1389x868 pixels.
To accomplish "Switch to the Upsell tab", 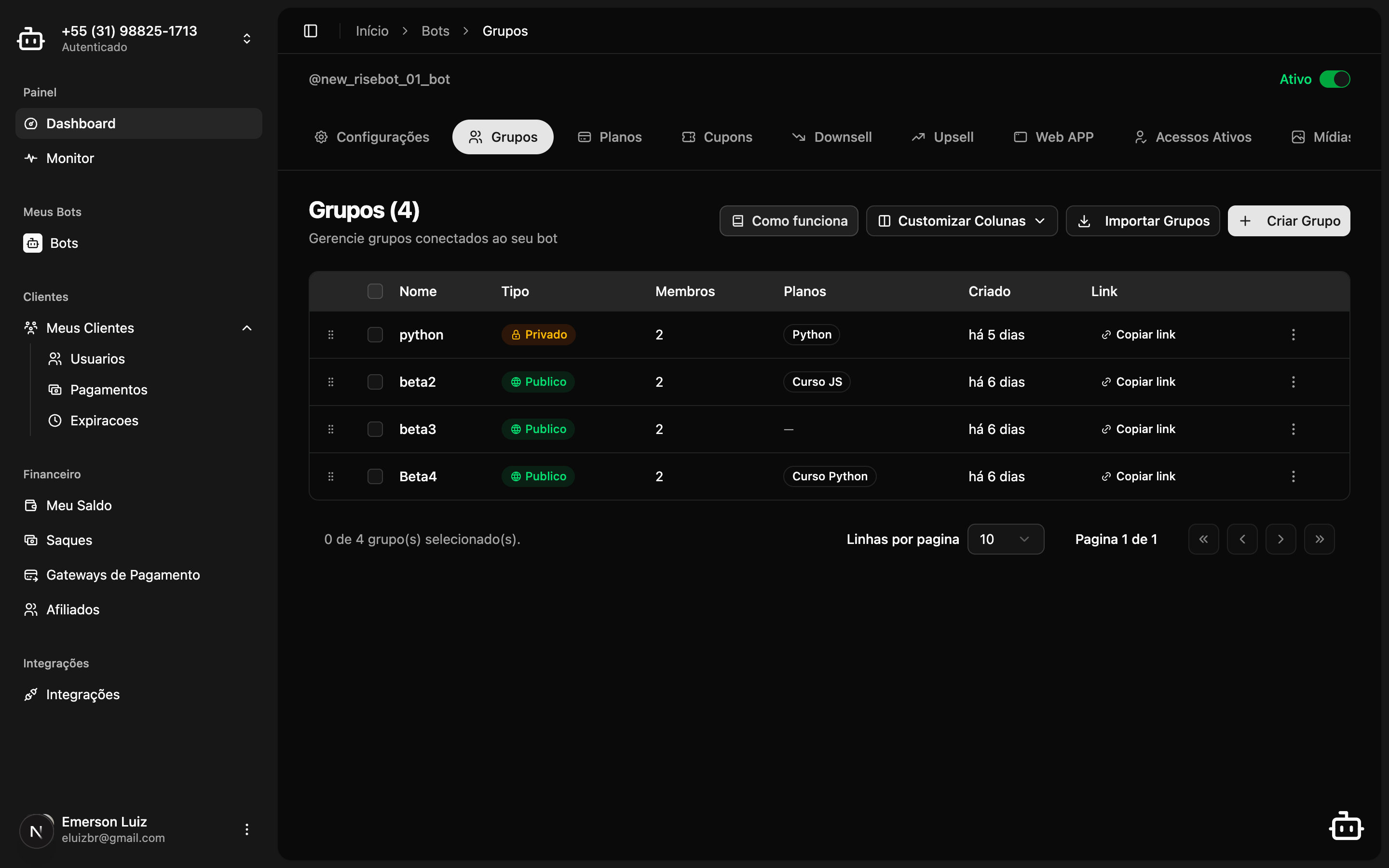I will [x=942, y=137].
